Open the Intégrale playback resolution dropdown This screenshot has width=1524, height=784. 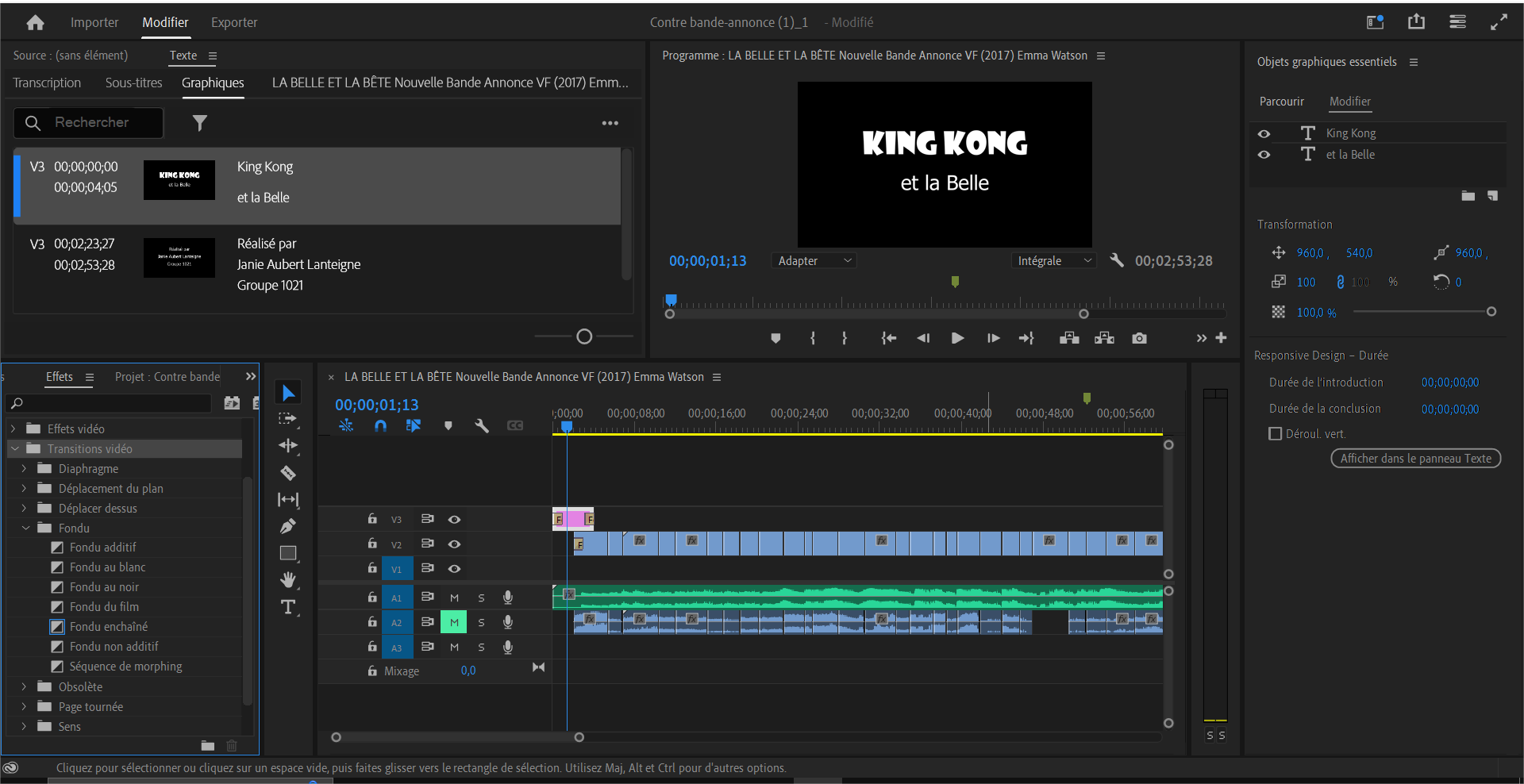click(1053, 261)
